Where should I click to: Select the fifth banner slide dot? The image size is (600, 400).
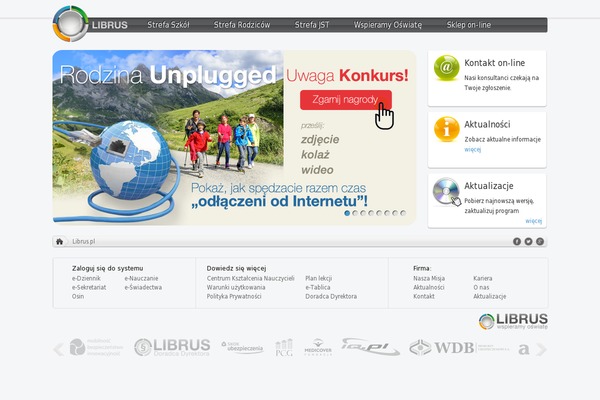tap(379, 213)
